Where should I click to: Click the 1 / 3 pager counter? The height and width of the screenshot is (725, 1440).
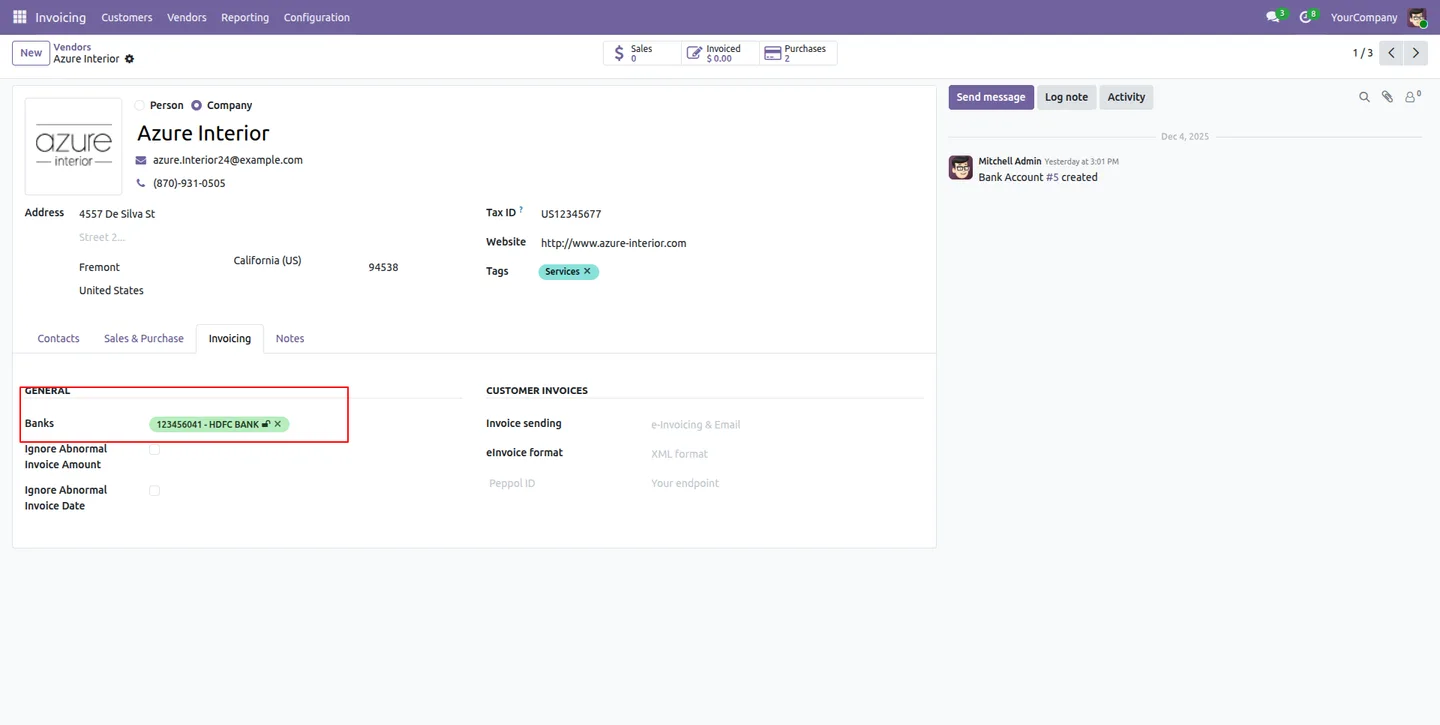[x=1363, y=53]
